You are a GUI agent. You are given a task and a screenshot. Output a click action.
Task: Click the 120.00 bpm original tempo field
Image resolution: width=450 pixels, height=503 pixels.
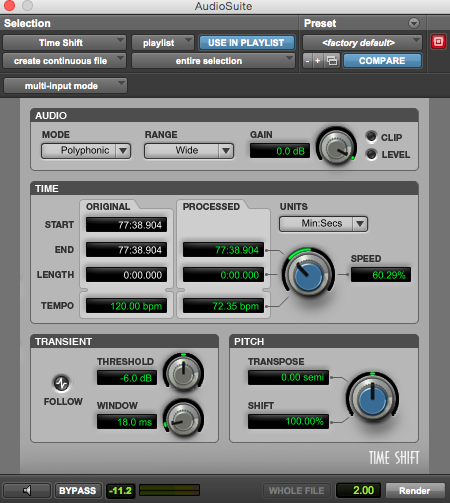pyautogui.click(x=126, y=306)
